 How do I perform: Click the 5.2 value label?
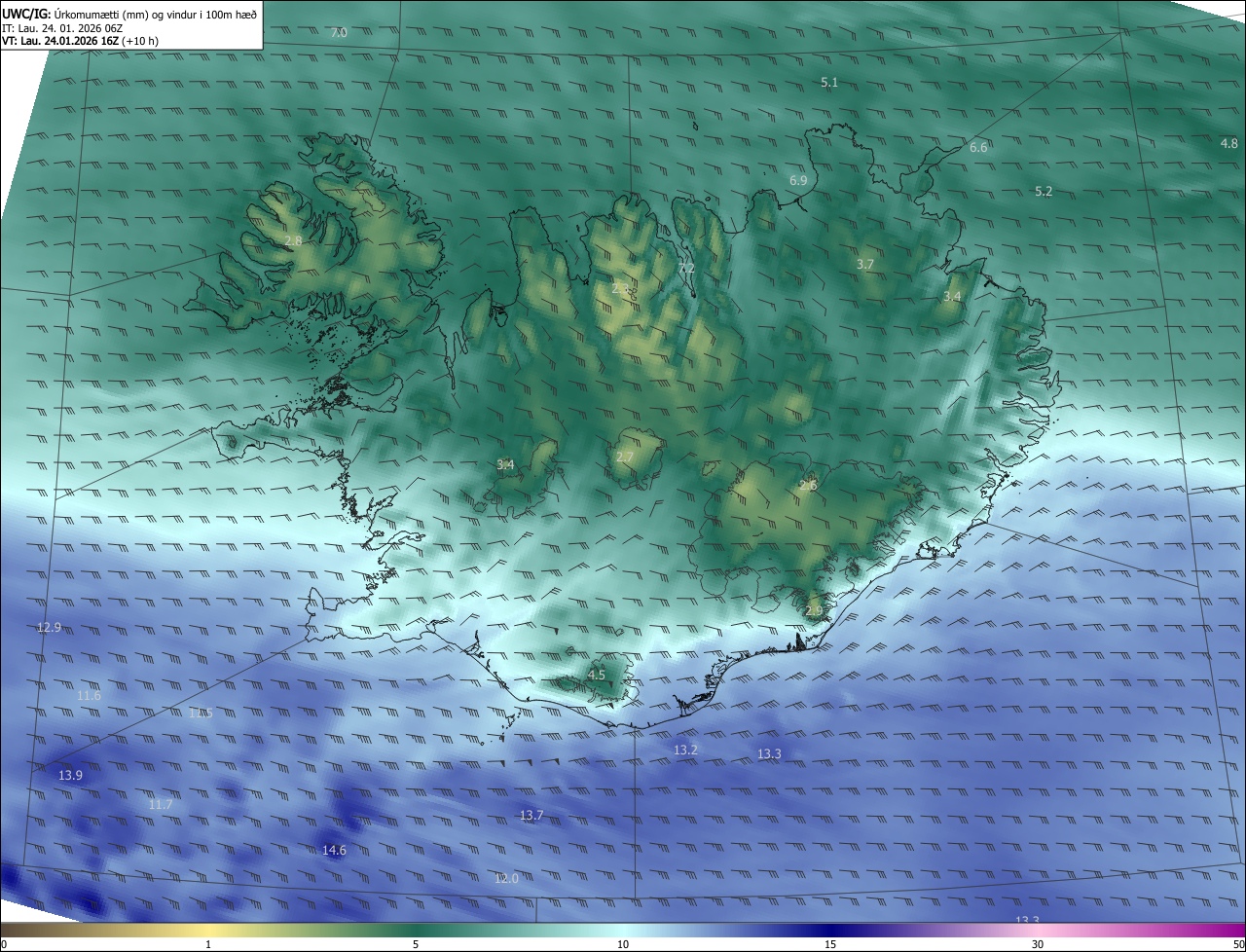click(1044, 192)
